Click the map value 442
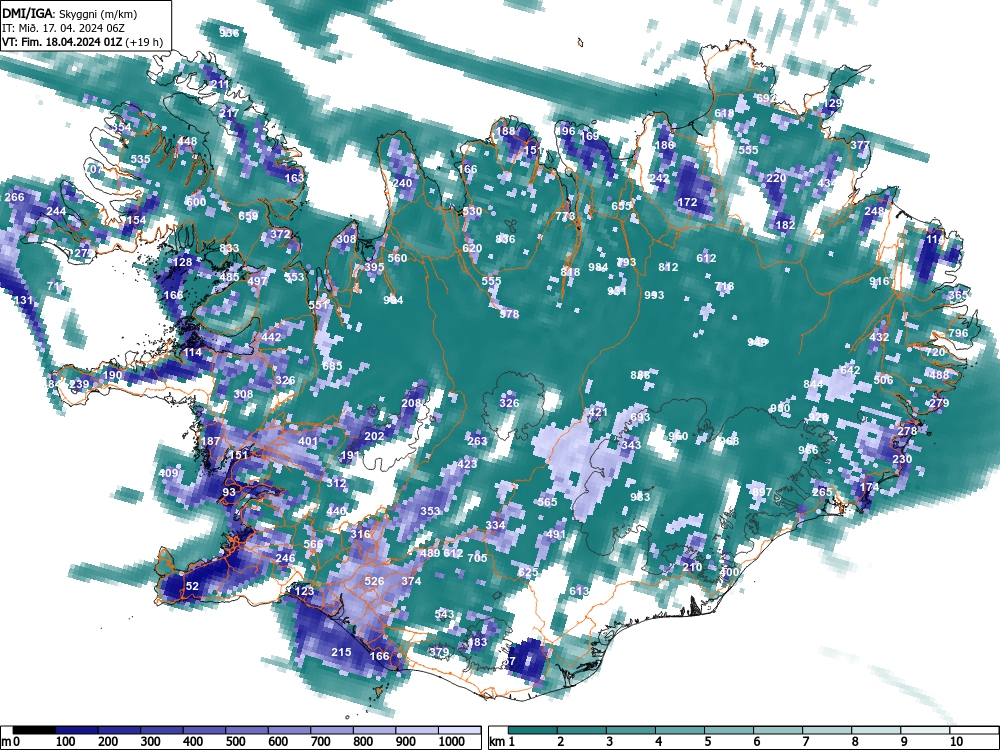Screen dimensions: 1000x750 [271, 337]
